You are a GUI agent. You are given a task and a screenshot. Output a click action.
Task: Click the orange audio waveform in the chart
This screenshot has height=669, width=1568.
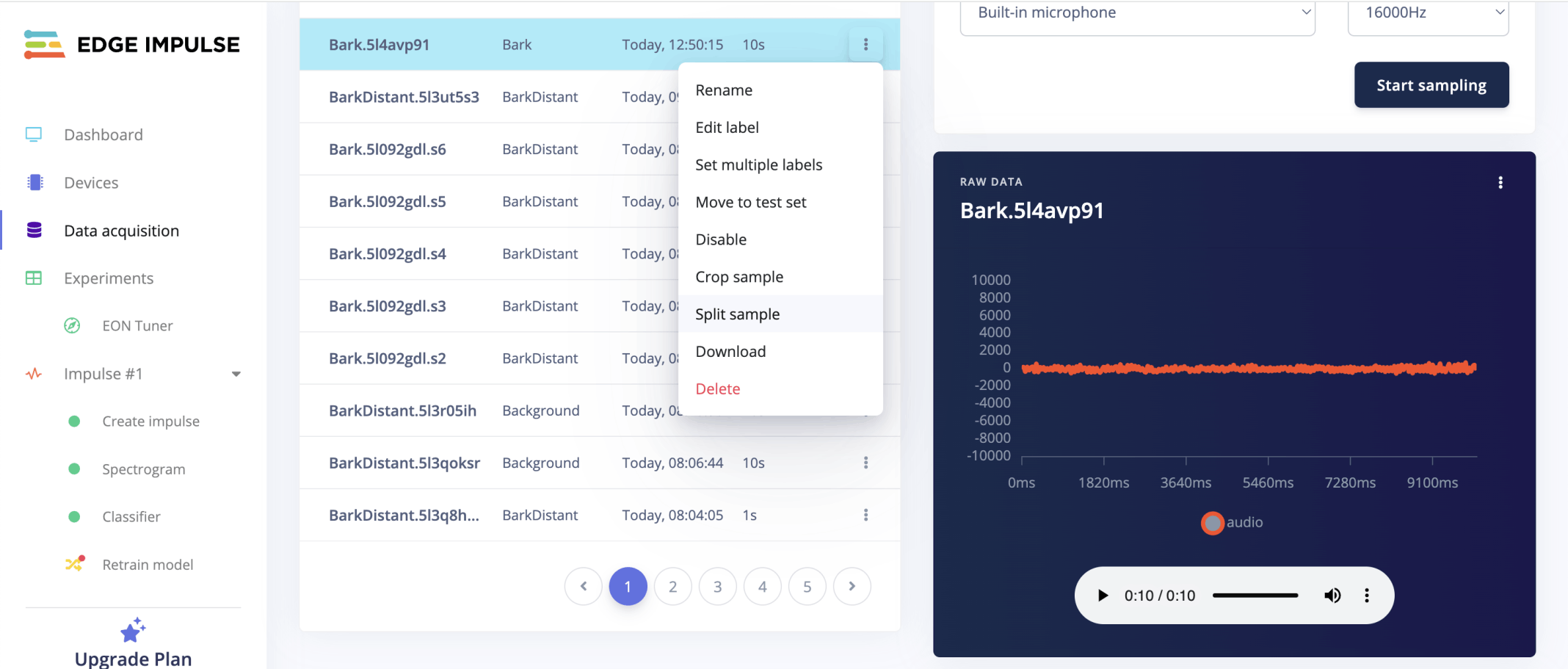[x=1249, y=368]
